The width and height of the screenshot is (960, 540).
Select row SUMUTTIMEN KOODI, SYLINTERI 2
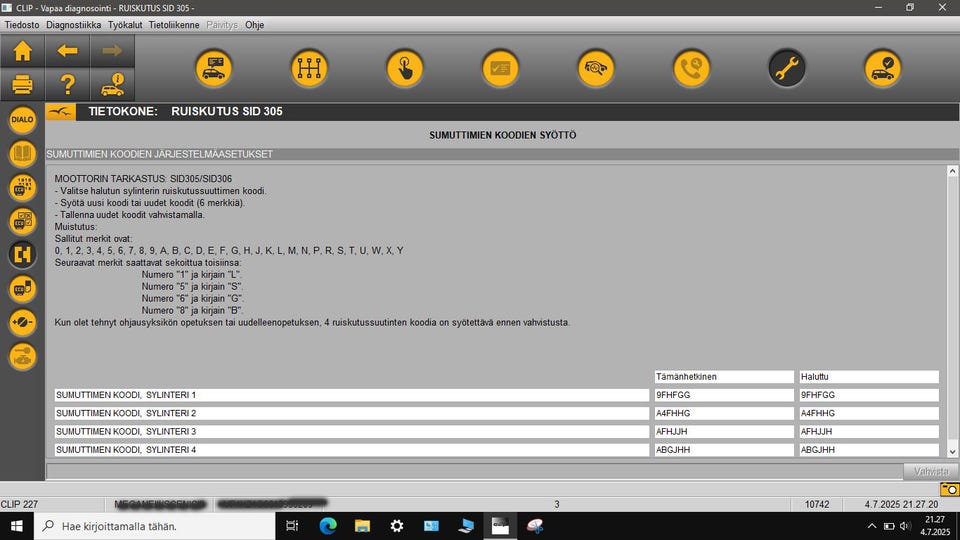[x=352, y=413]
